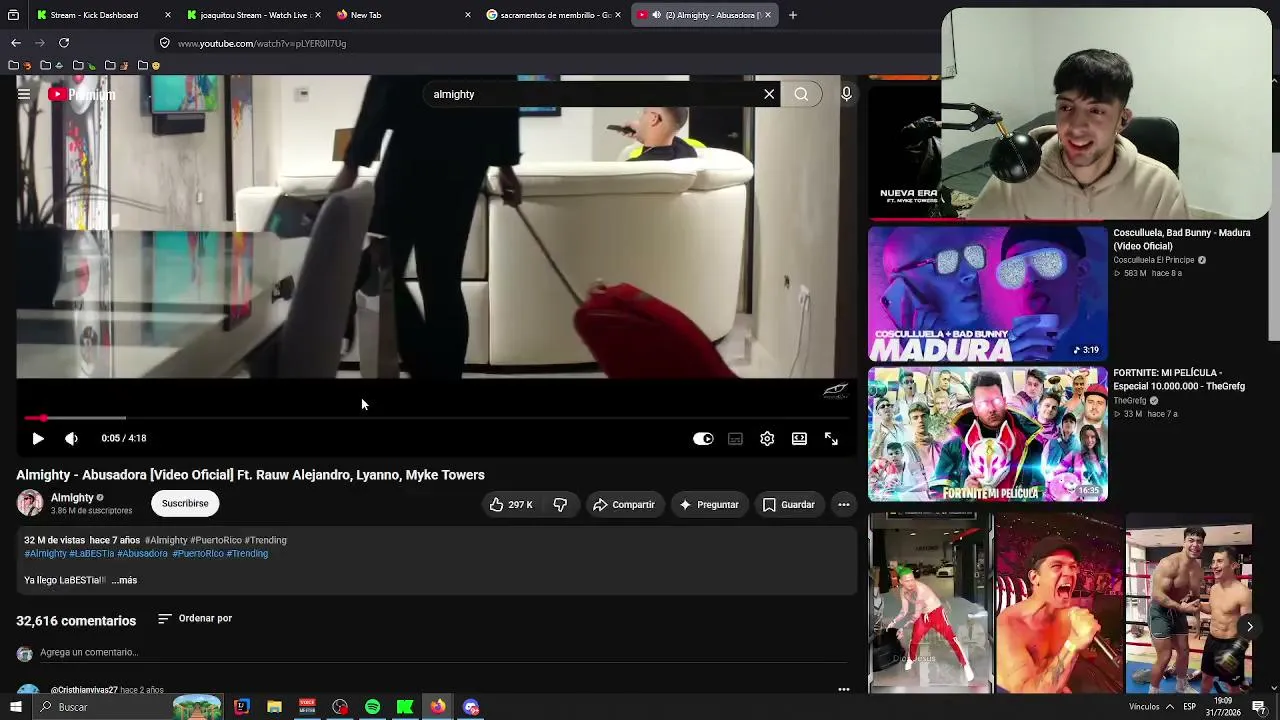This screenshot has width=1280, height=720.
Task: Reload the YouTube page
Action: coord(64,43)
